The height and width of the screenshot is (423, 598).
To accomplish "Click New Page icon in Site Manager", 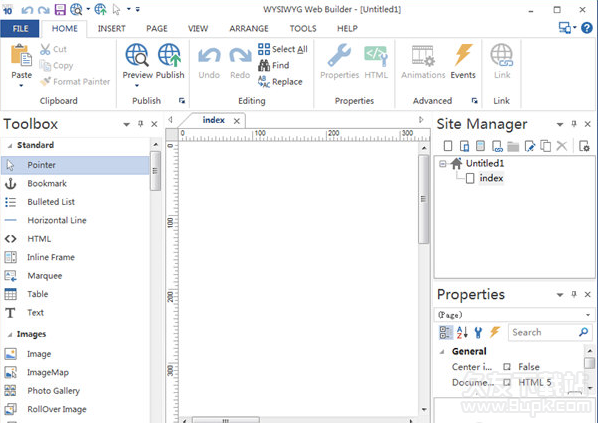I will tap(448, 146).
